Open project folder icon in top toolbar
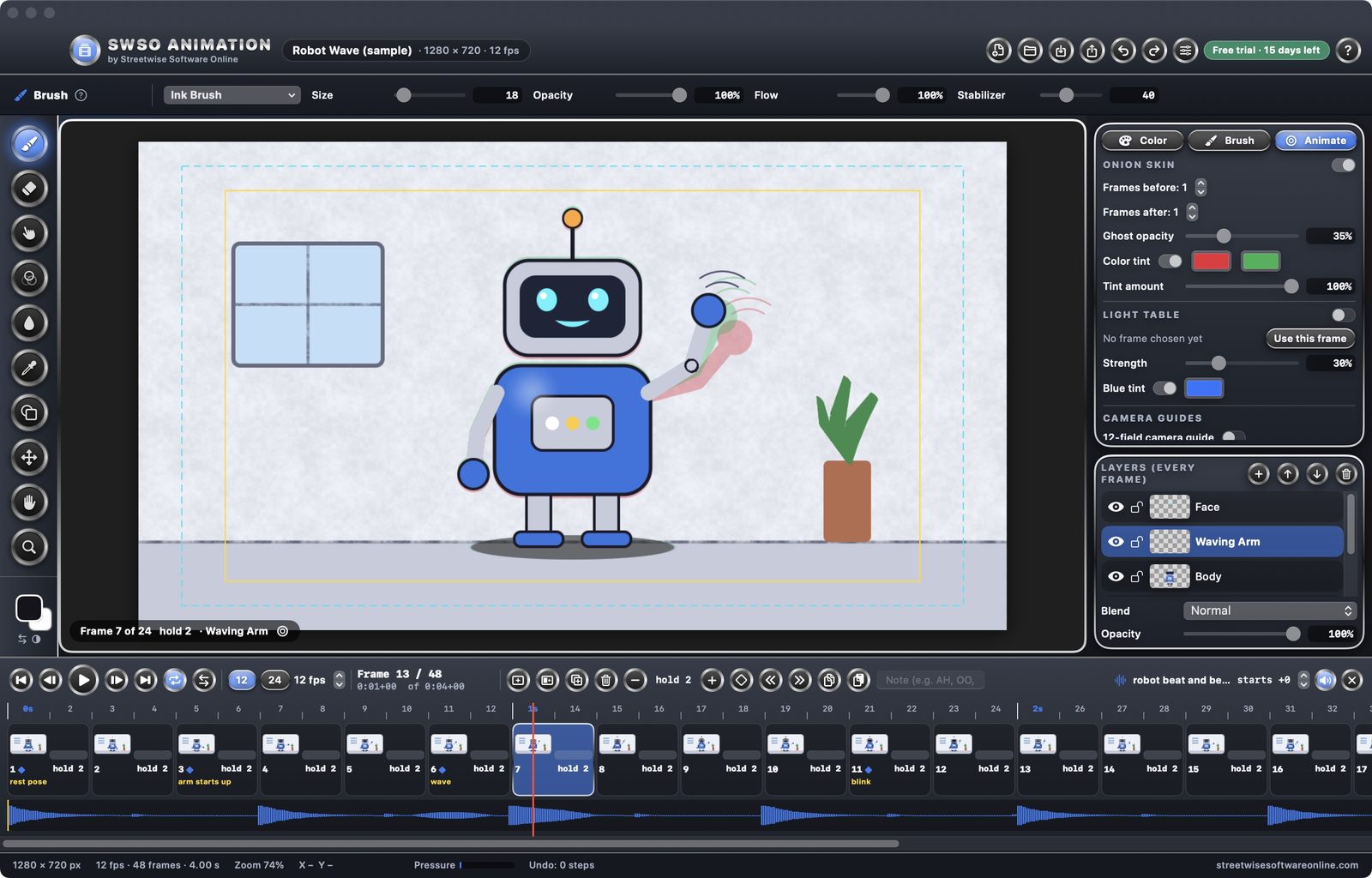Image resolution: width=1372 pixels, height=878 pixels. click(1030, 51)
